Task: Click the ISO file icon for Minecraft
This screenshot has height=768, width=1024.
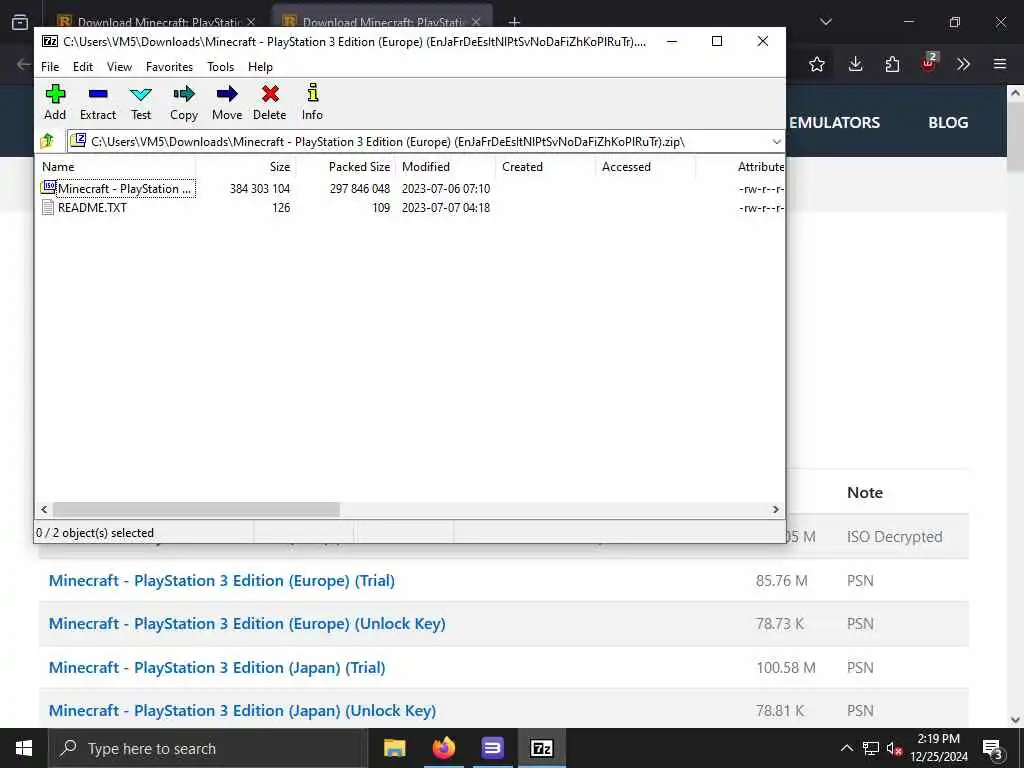Action: click(48, 188)
